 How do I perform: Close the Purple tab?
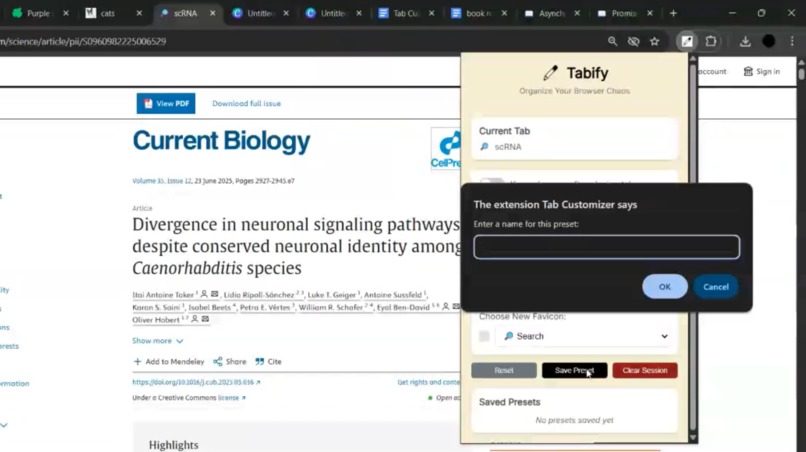pos(65,13)
